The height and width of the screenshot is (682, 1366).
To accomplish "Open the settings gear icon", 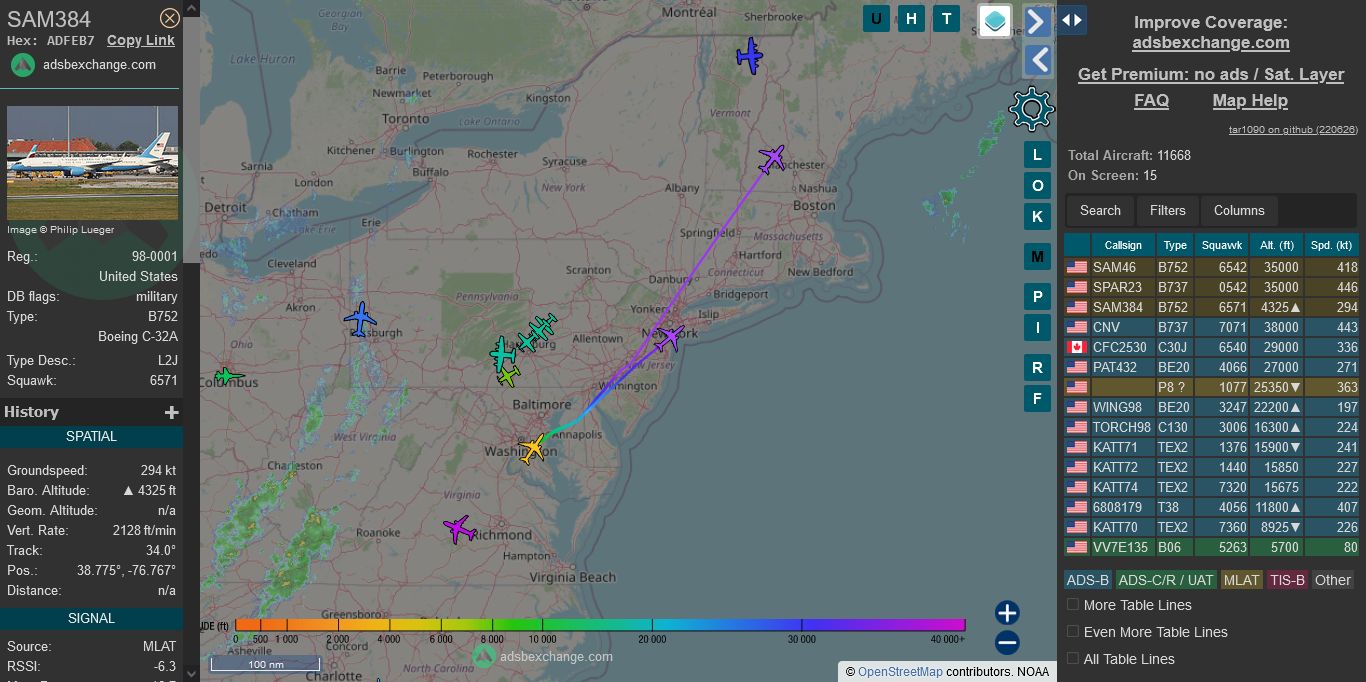I will pyautogui.click(x=1032, y=108).
